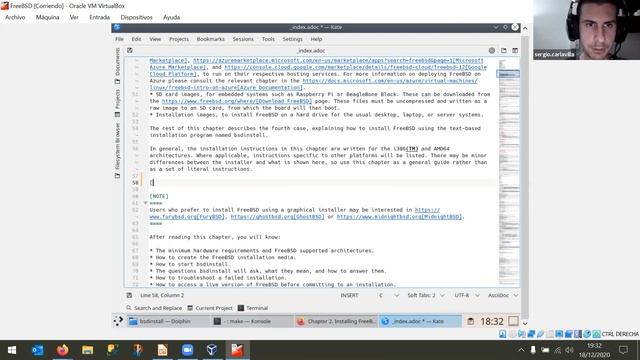The image size is (640, 360).
Task: Open VirtualBox from Windows taskbar
Action: (212, 350)
